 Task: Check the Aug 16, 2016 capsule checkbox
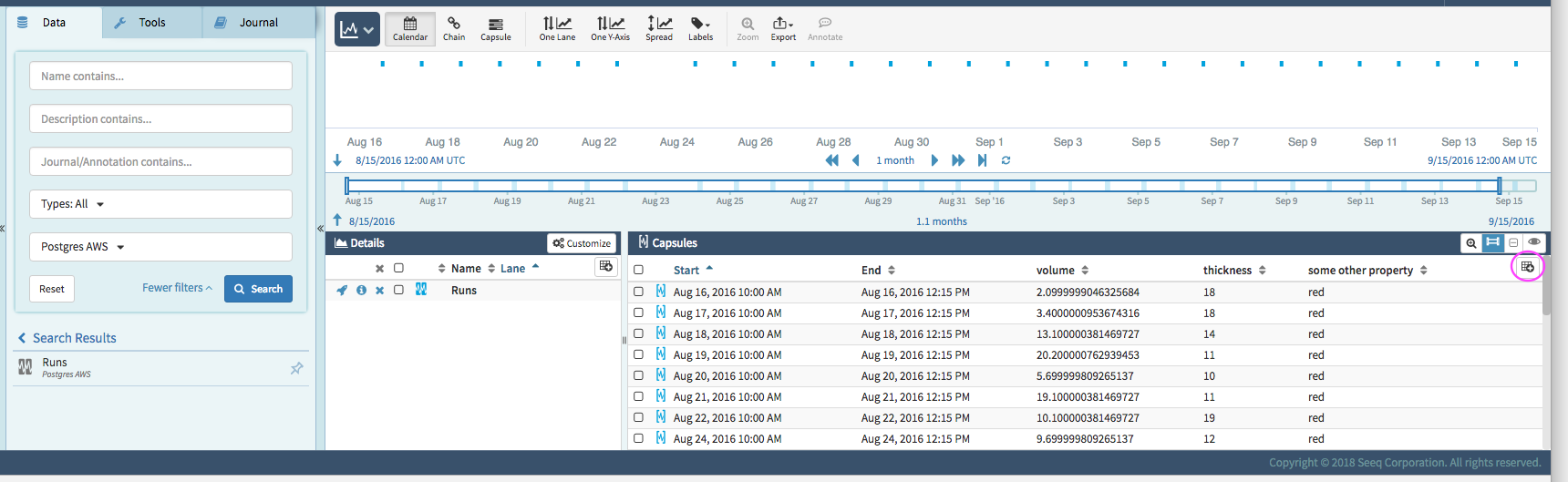point(638,292)
